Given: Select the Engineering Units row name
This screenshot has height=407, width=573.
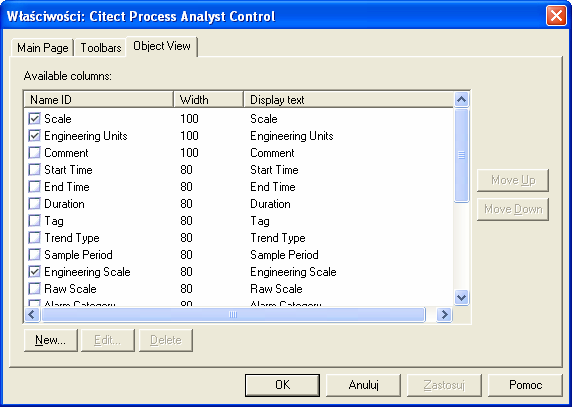Looking at the screenshot, I should pos(86,136).
